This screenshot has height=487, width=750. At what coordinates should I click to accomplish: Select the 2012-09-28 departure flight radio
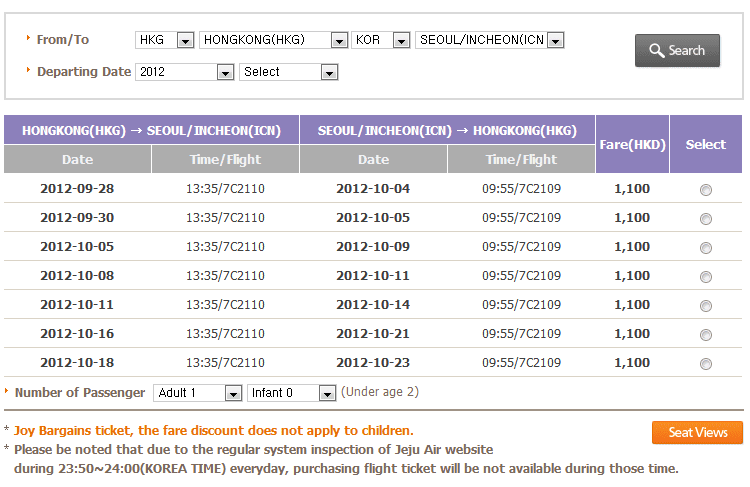[706, 190]
